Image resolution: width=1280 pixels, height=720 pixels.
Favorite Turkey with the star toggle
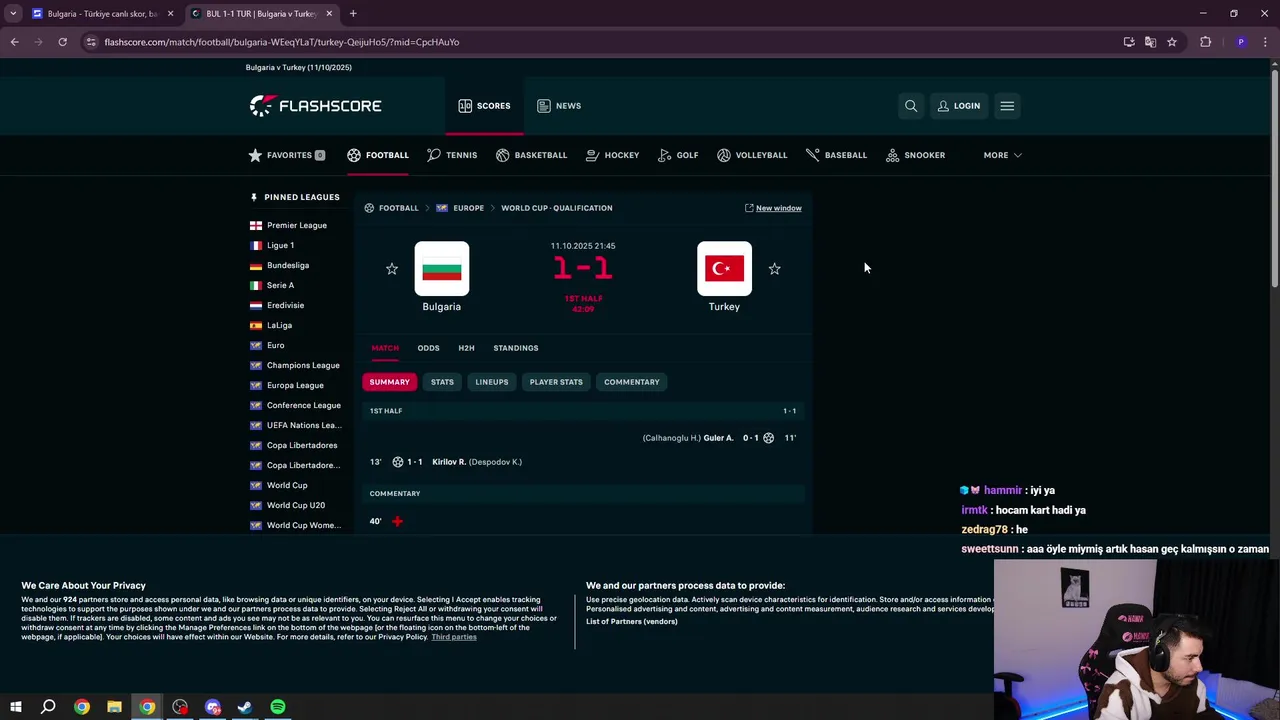[774, 269]
